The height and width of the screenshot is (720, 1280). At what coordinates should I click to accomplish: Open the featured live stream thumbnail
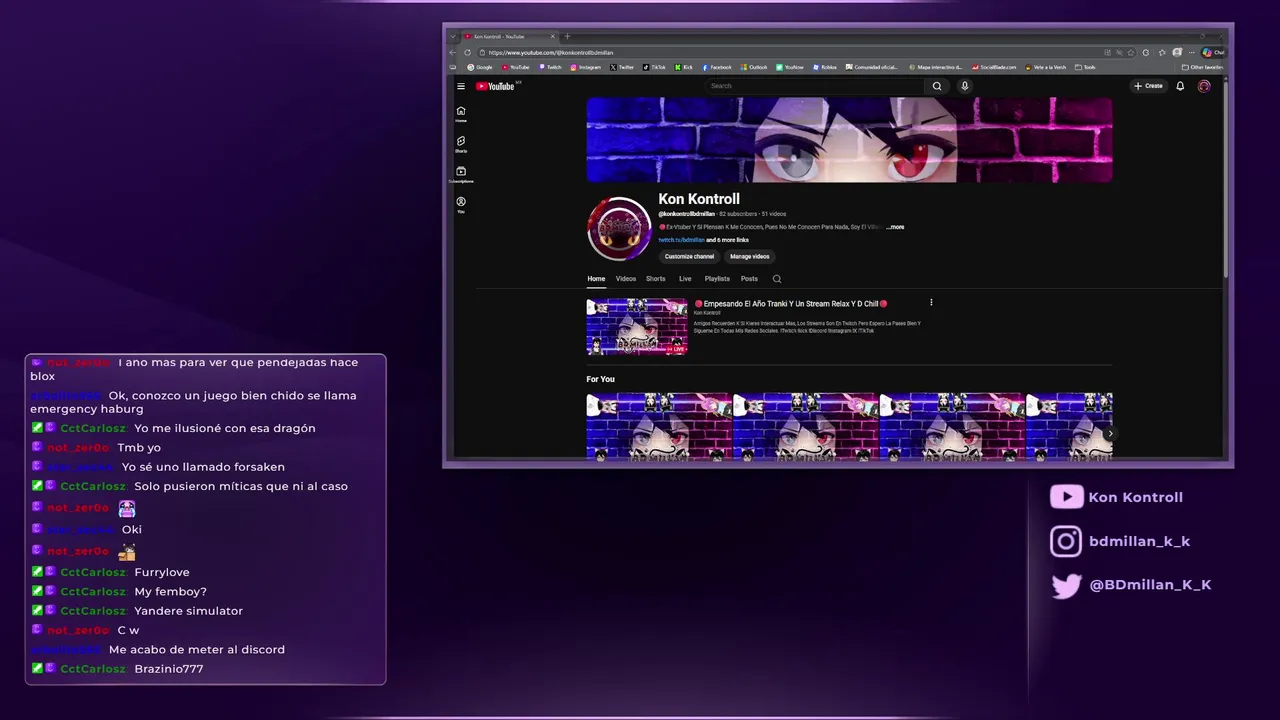pos(637,327)
